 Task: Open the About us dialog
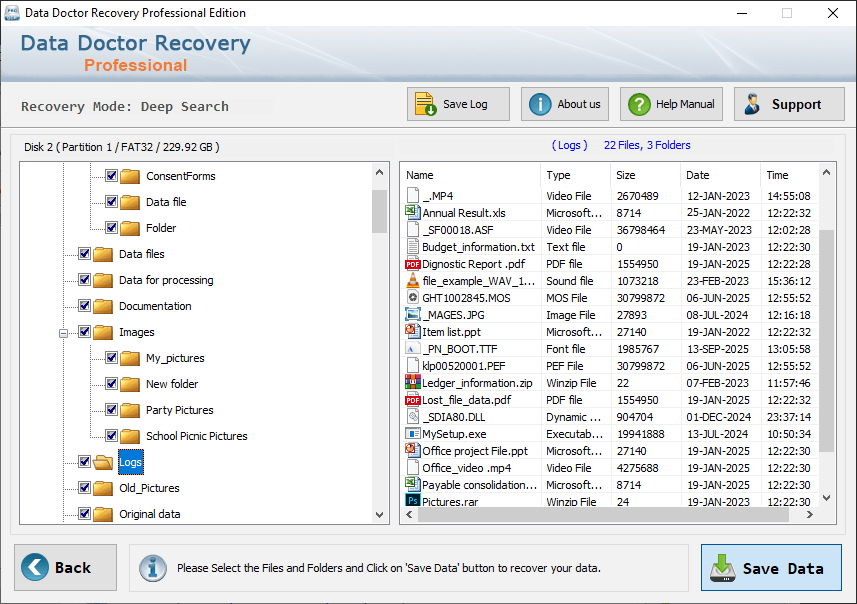tap(565, 104)
